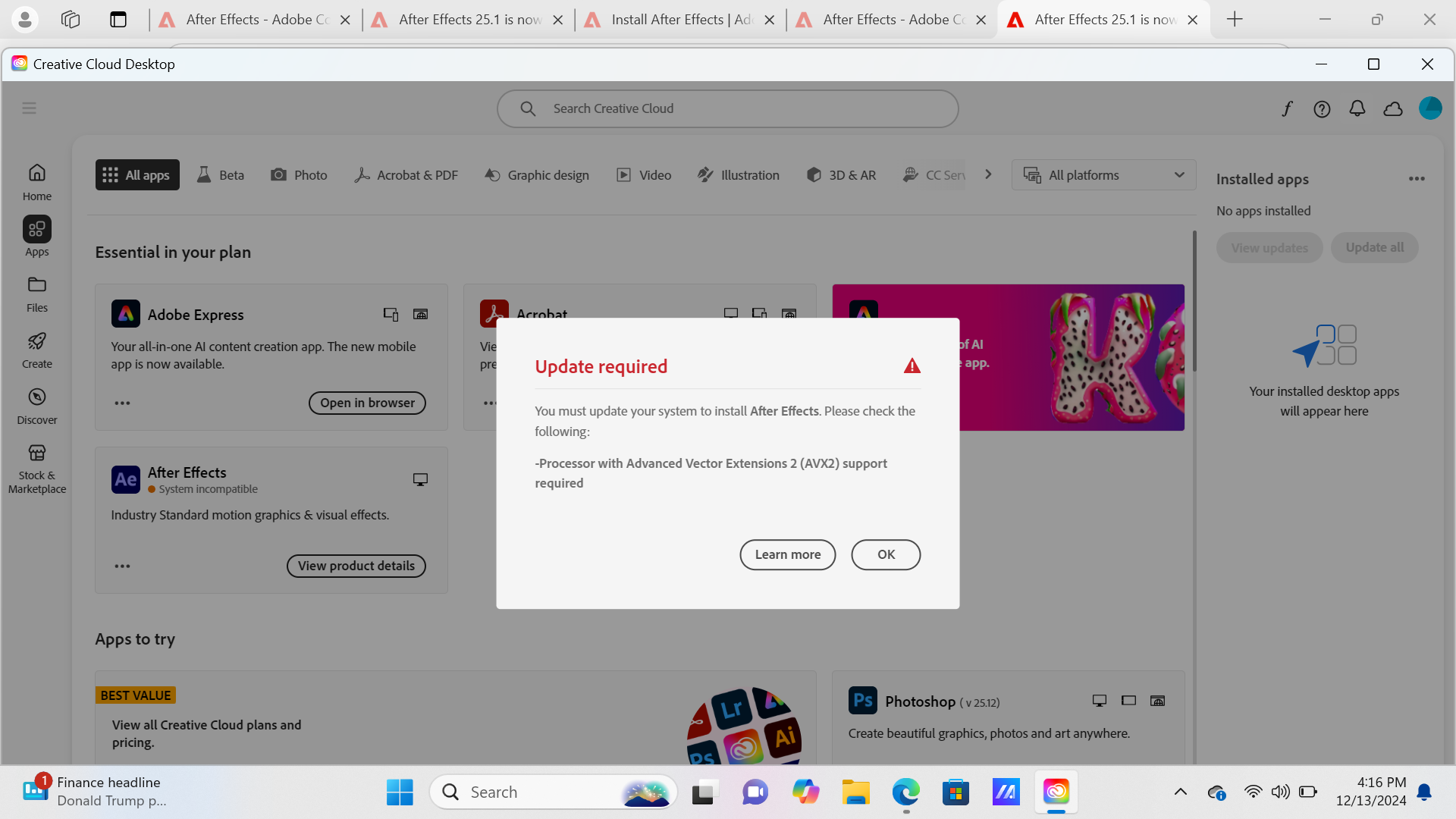Open the account profile avatar
The height and width of the screenshot is (819, 1456).
[x=1430, y=108]
